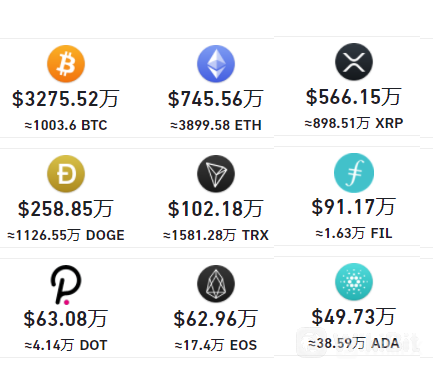Click the teal Filecoin icon
The image size is (433, 373).
(354, 173)
